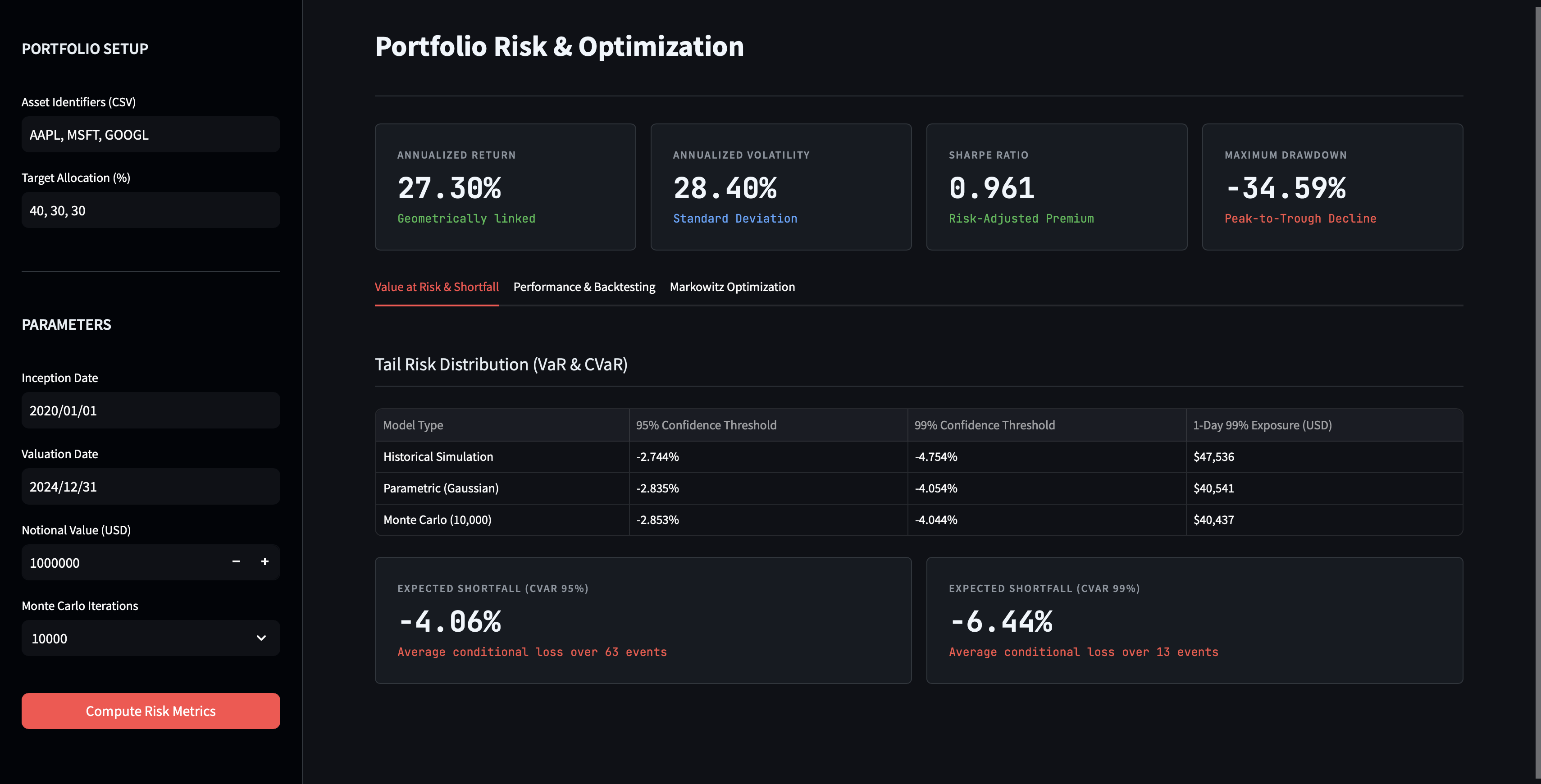Select the Sharpe Ratio card
Viewport: 1541px width, 784px height.
(x=1057, y=187)
